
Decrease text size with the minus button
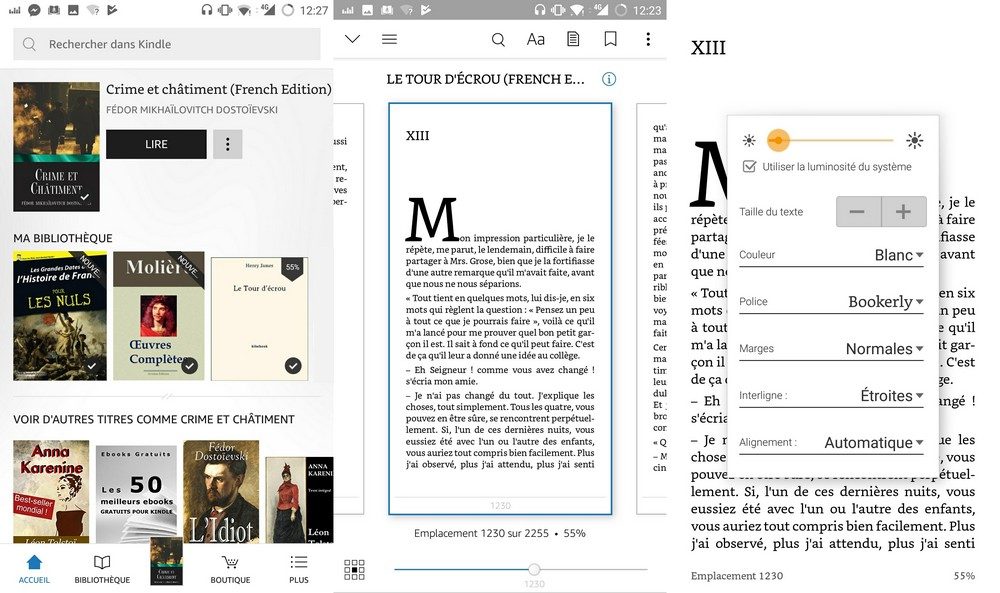858,212
